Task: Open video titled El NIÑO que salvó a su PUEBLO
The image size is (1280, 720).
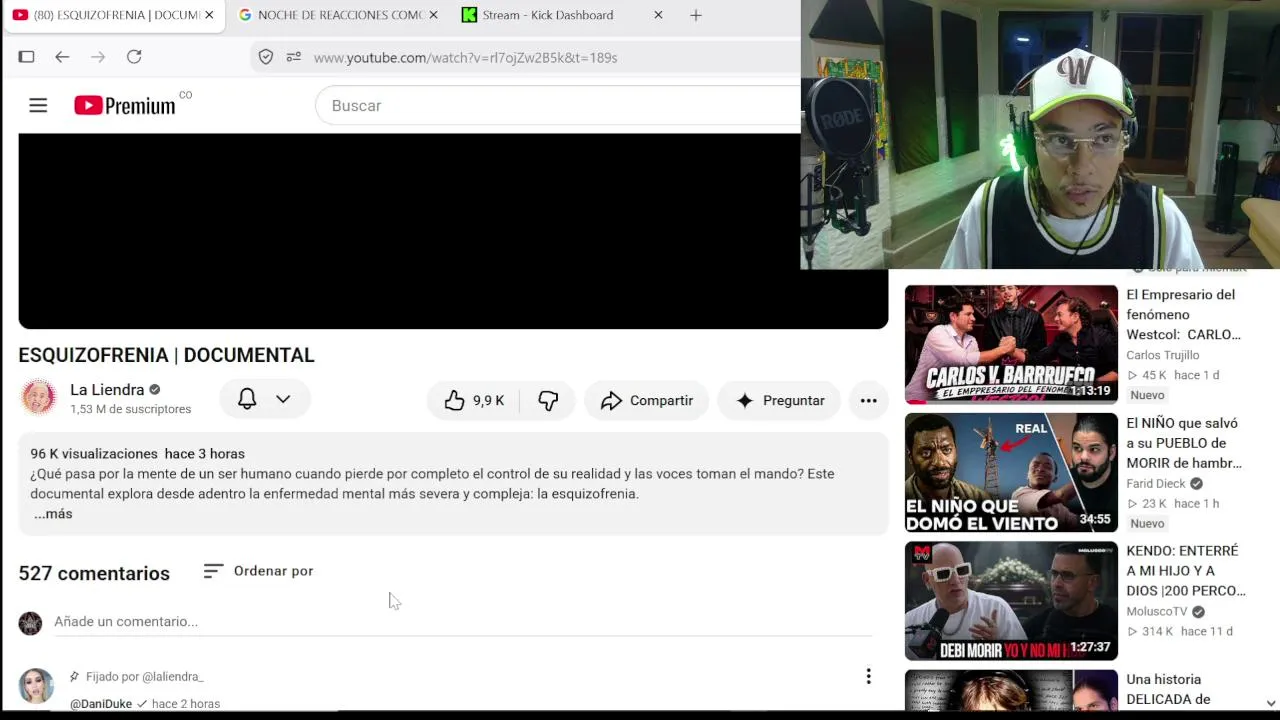Action: 1184,443
